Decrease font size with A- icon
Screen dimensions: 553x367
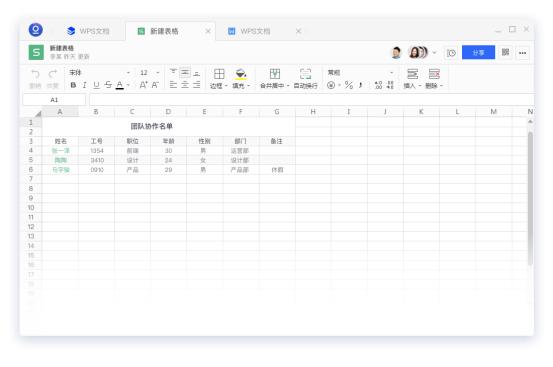point(155,85)
